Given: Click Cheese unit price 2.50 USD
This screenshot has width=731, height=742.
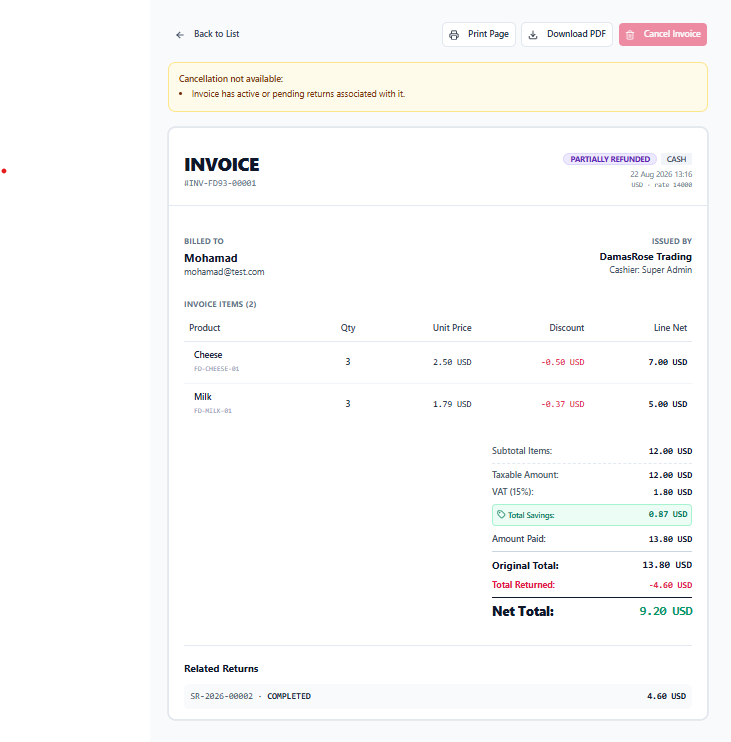Looking at the screenshot, I should [452, 362].
